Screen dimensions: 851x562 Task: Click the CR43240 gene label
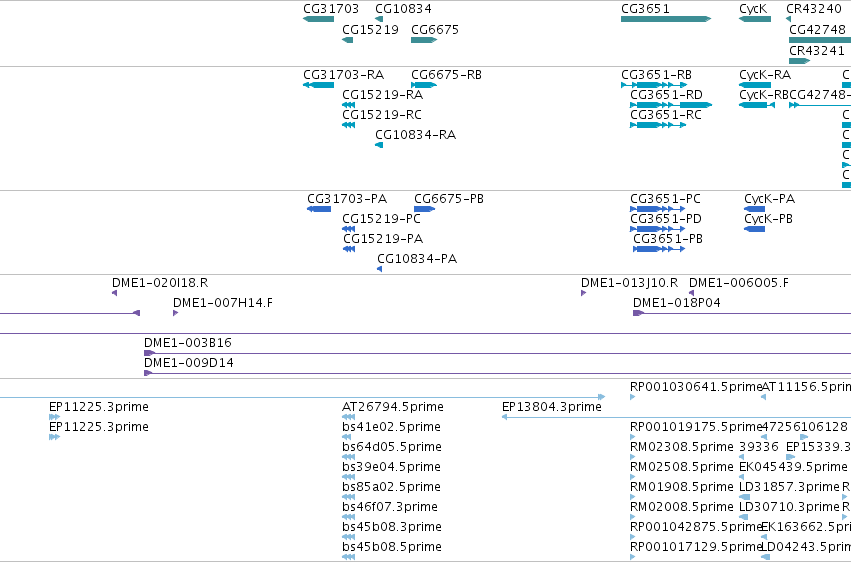click(814, 9)
